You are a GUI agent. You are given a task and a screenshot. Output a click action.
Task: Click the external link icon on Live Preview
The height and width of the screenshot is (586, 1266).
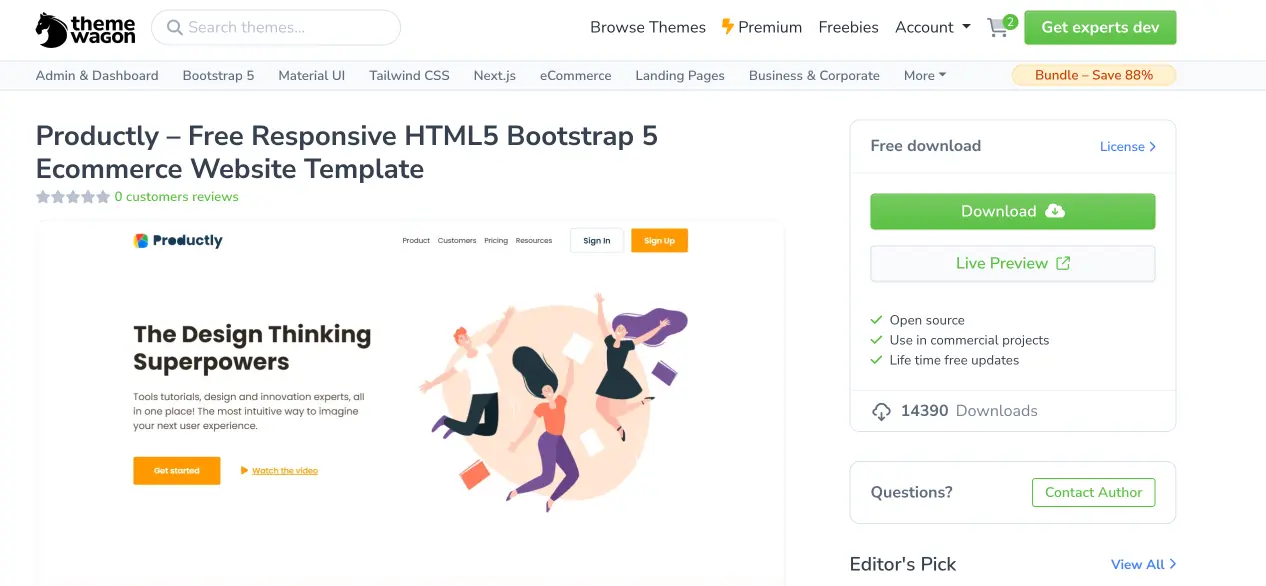pos(1064,263)
